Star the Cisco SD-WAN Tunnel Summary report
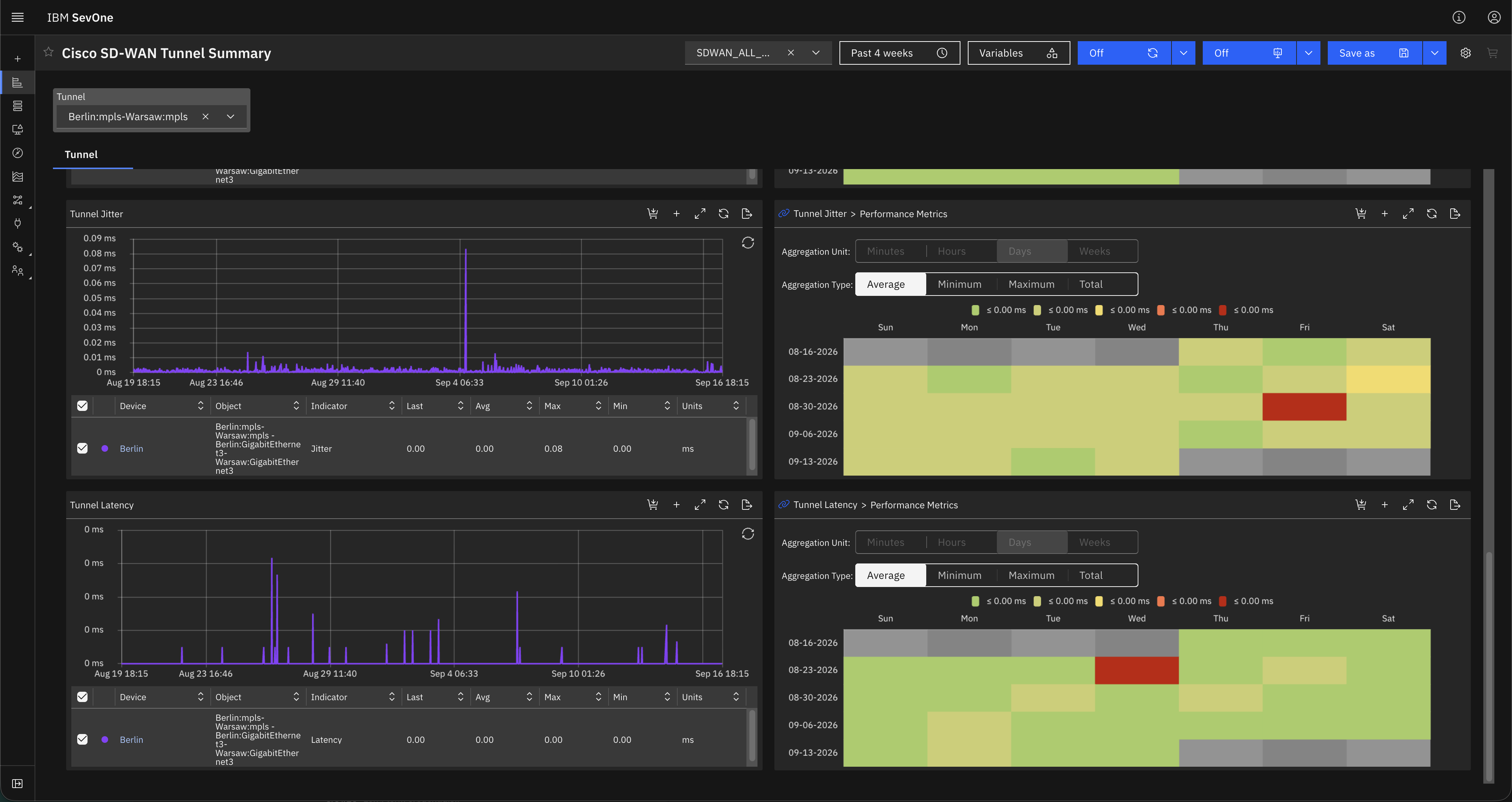 coord(49,52)
